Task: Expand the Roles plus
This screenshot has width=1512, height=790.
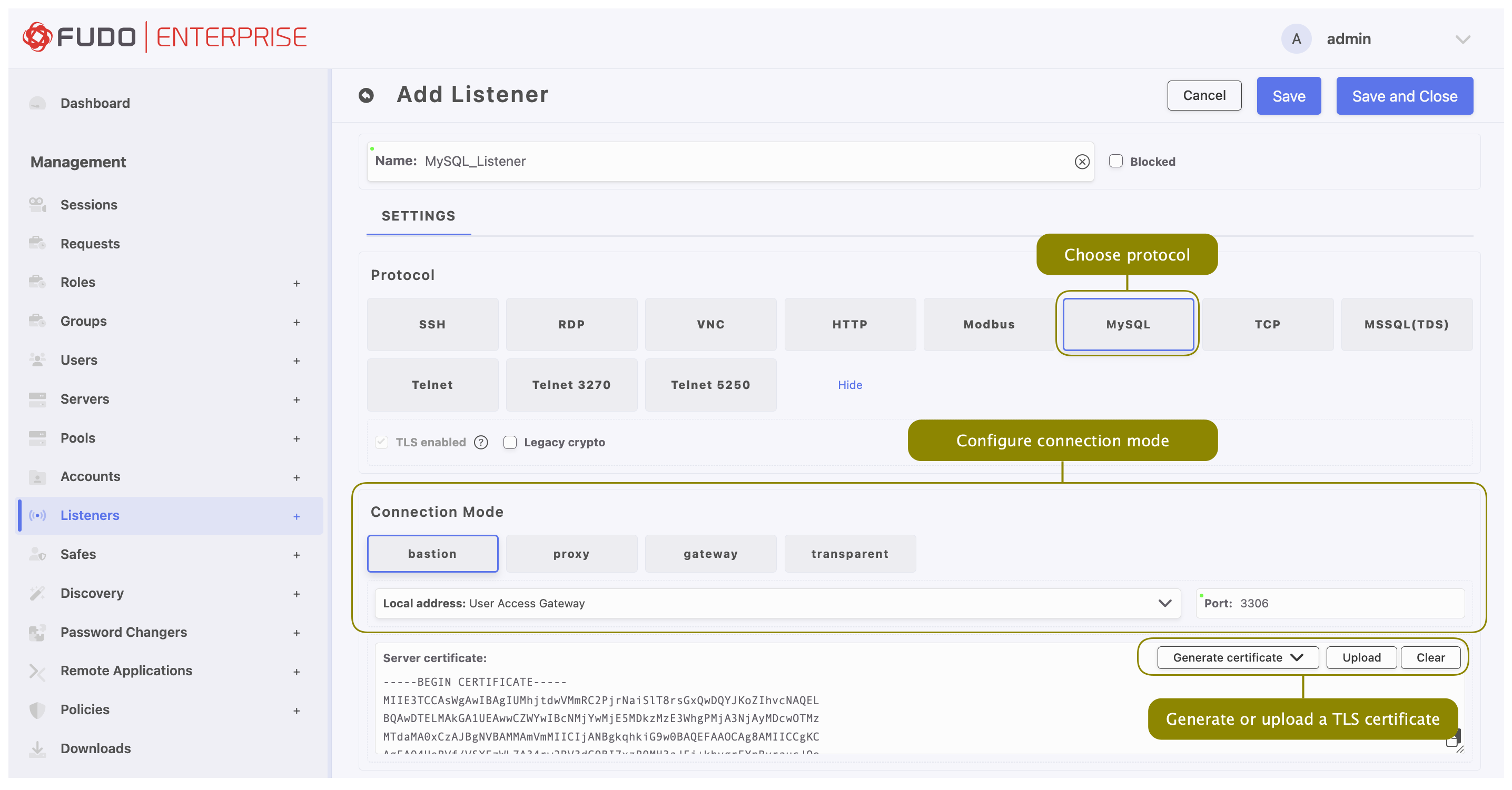Action: tap(297, 283)
